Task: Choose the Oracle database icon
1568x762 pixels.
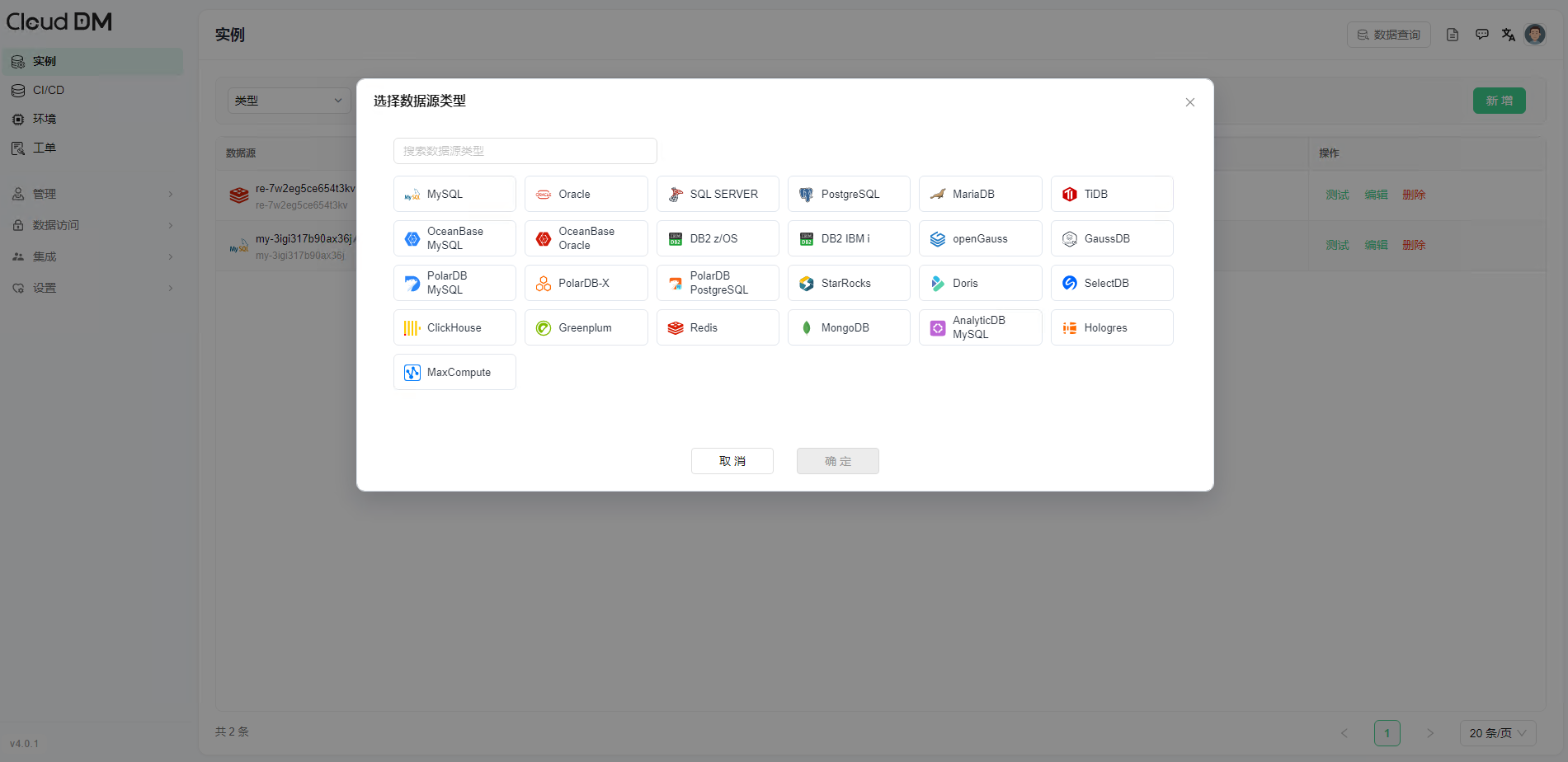Action: [x=544, y=195]
